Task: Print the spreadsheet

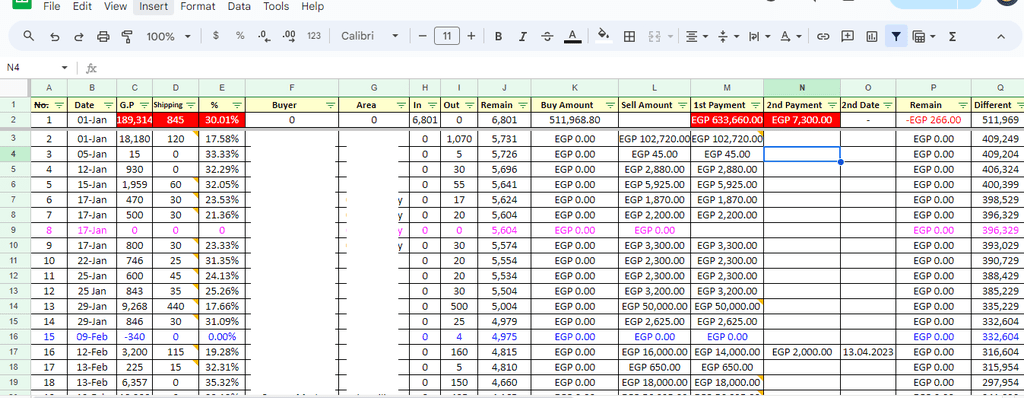Action: [x=103, y=37]
